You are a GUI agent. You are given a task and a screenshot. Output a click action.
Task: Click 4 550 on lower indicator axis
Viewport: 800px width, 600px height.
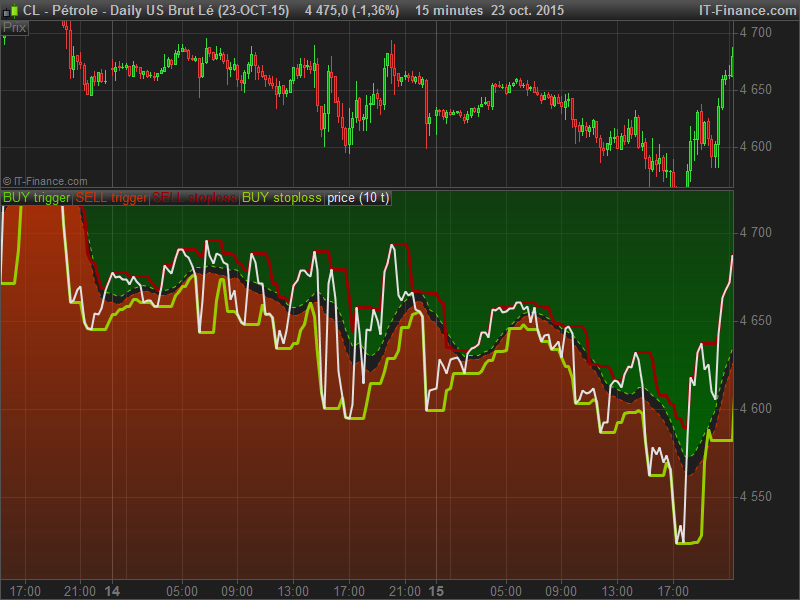756,496
